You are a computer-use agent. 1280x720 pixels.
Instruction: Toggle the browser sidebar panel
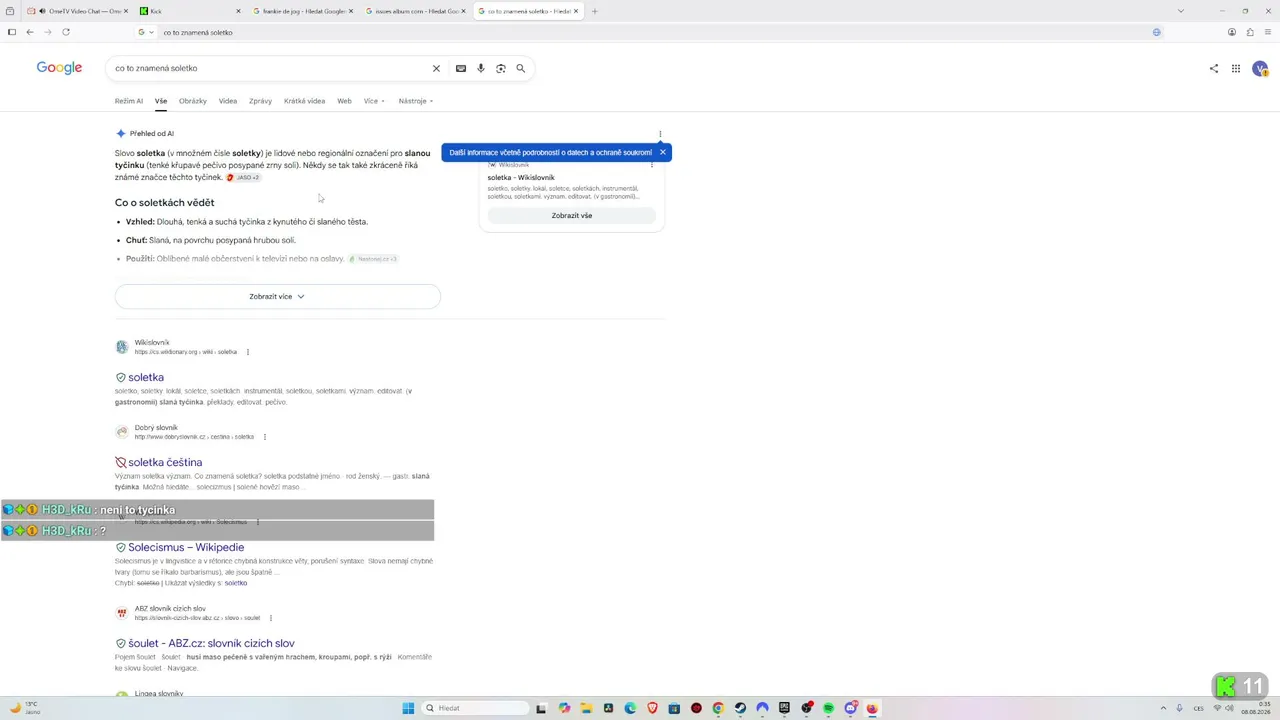pos(12,32)
